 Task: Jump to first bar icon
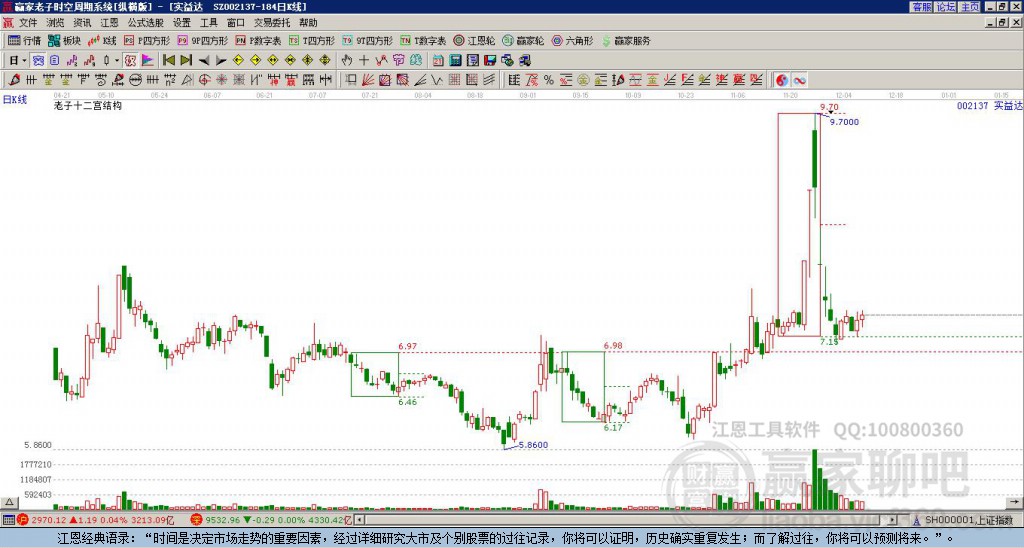168,61
